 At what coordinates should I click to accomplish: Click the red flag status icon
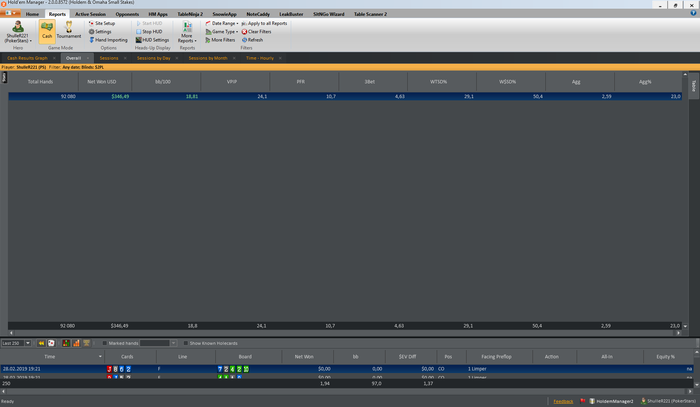pyautogui.click(x=583, y=401)
